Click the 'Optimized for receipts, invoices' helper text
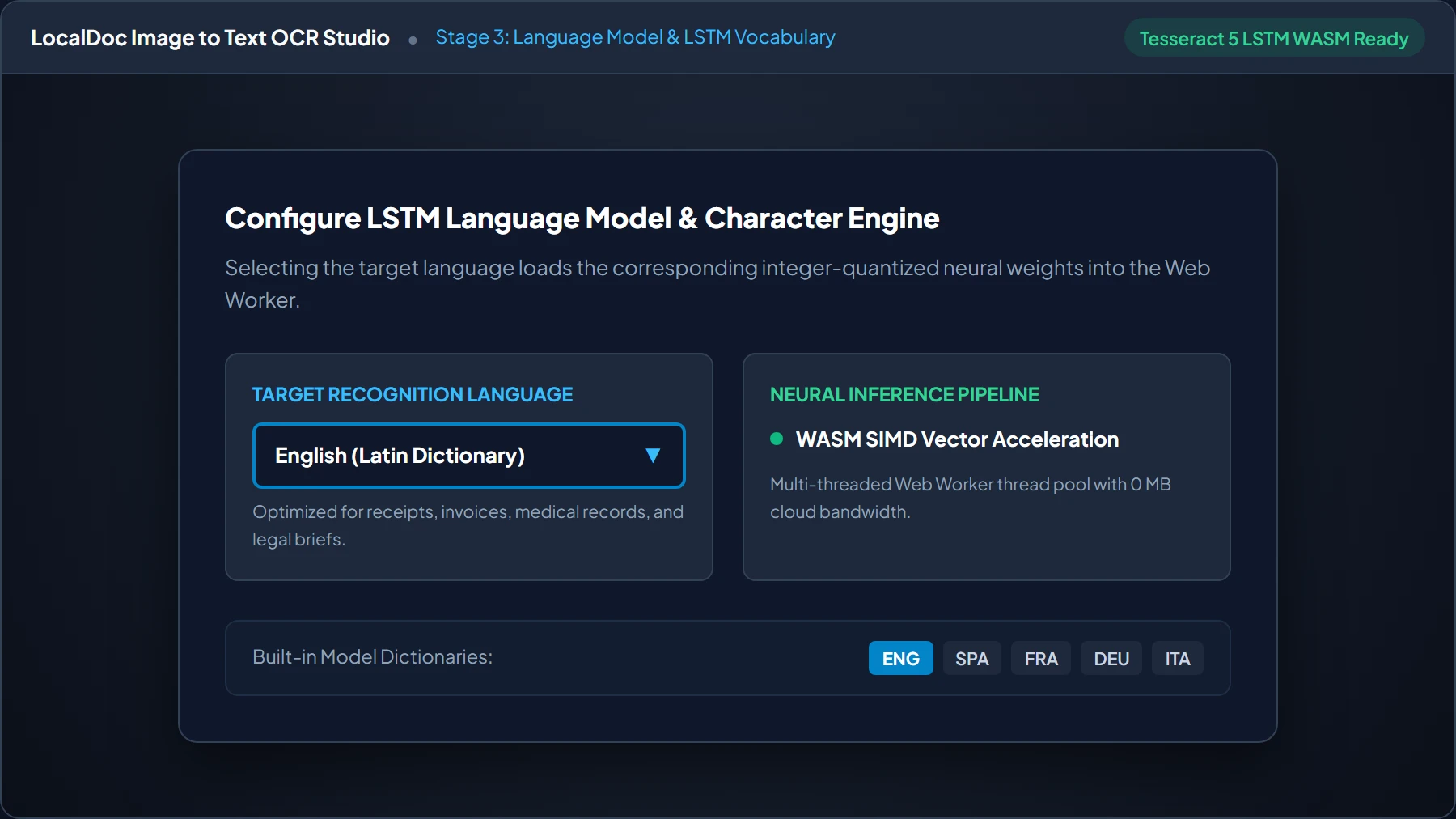The width and height of the screenshot is (1456, 819). tap(468, 525)
